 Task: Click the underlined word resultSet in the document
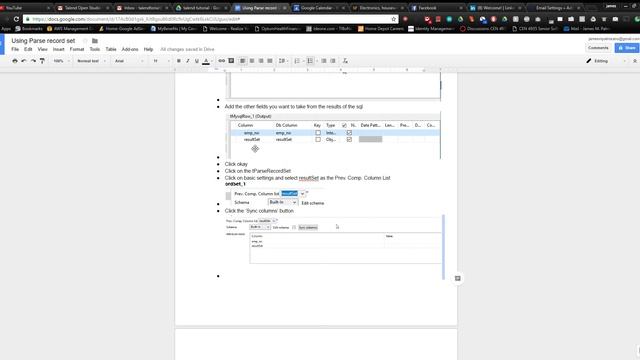pyautogui.click(x=309, y=178)
